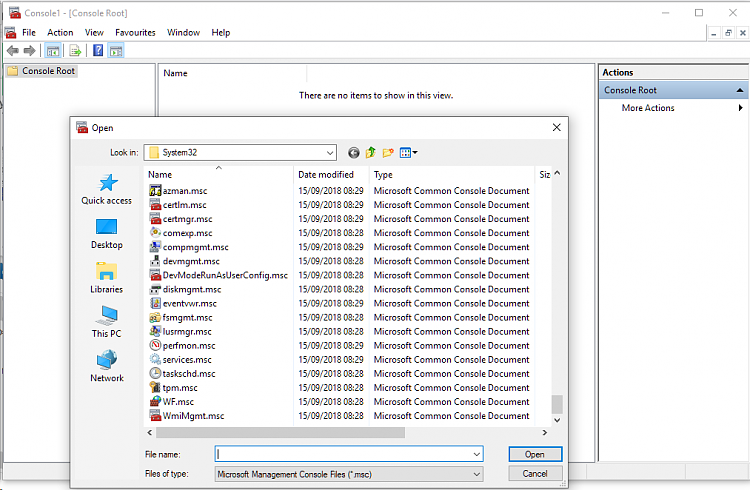750x490 pixels.
Task: Expand the Files of type dropdown
Action: [x=476, y=474]
